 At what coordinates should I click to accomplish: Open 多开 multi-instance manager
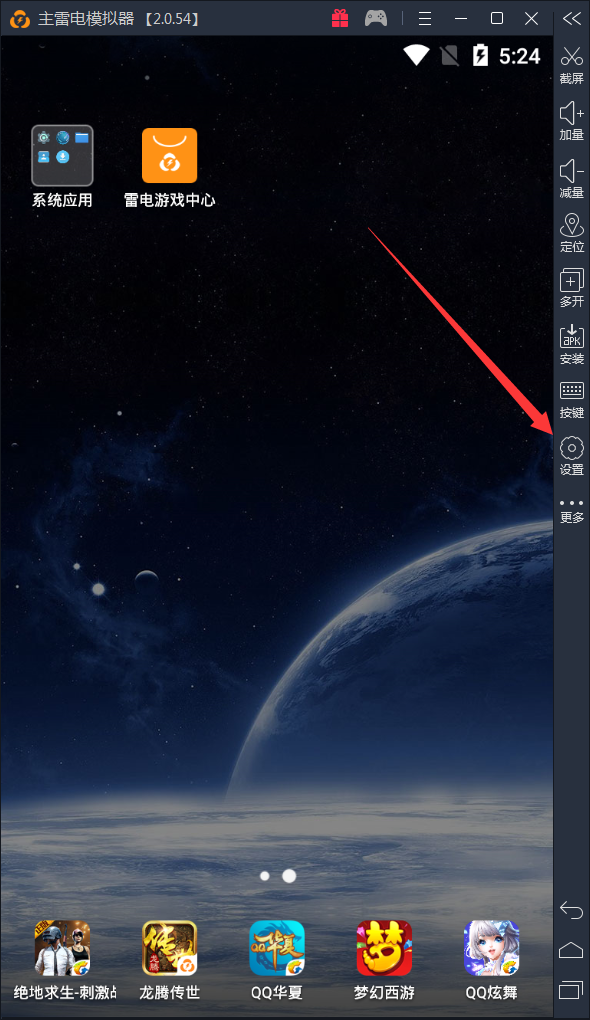pyautogui.click(x=572, y=281)
